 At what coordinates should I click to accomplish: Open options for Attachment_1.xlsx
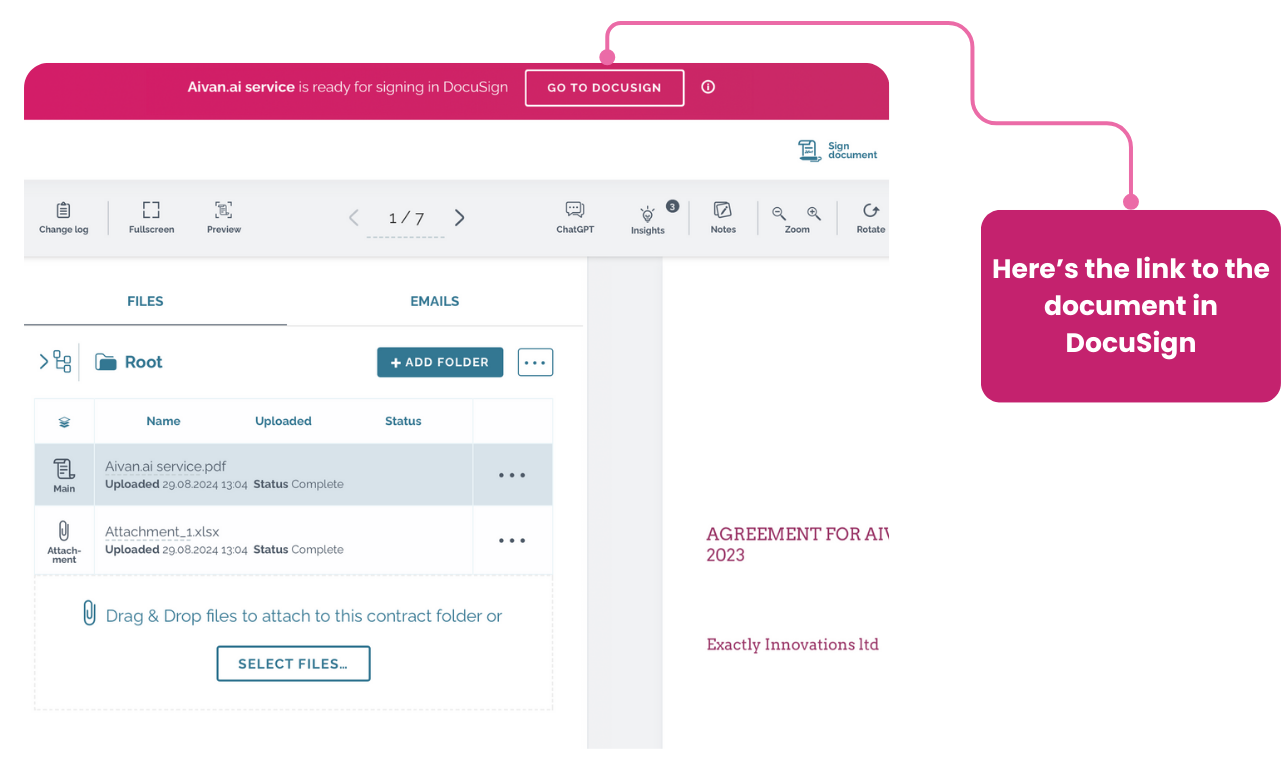tap(512, 541)
